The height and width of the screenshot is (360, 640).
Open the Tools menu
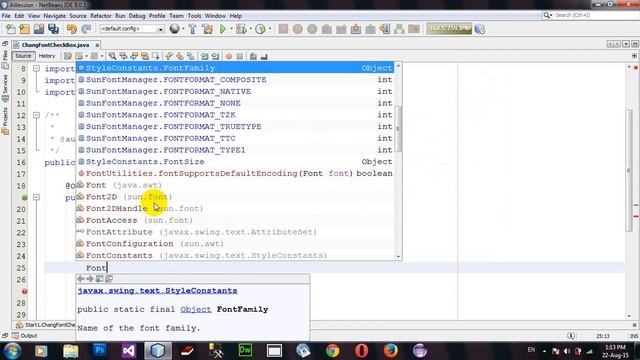(x=194, y=16)
